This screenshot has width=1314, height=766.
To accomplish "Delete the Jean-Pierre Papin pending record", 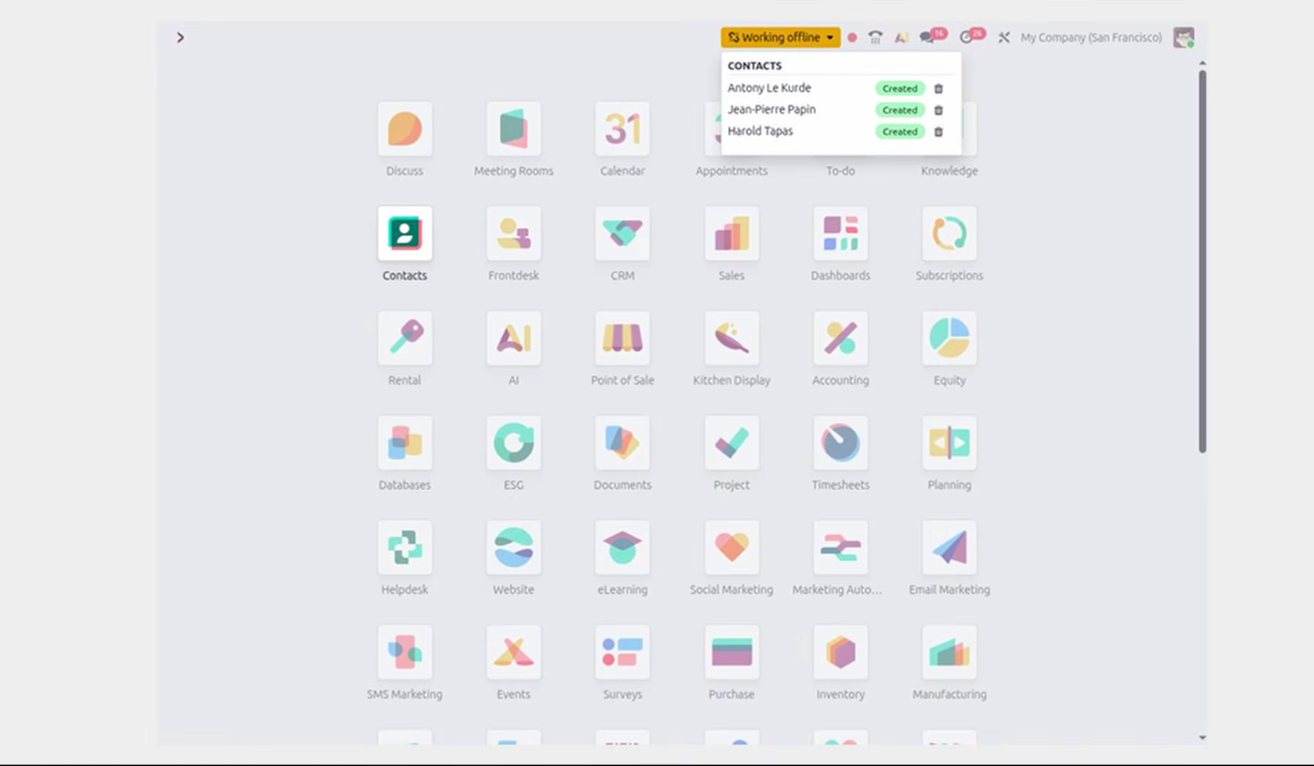I will 938,110.
